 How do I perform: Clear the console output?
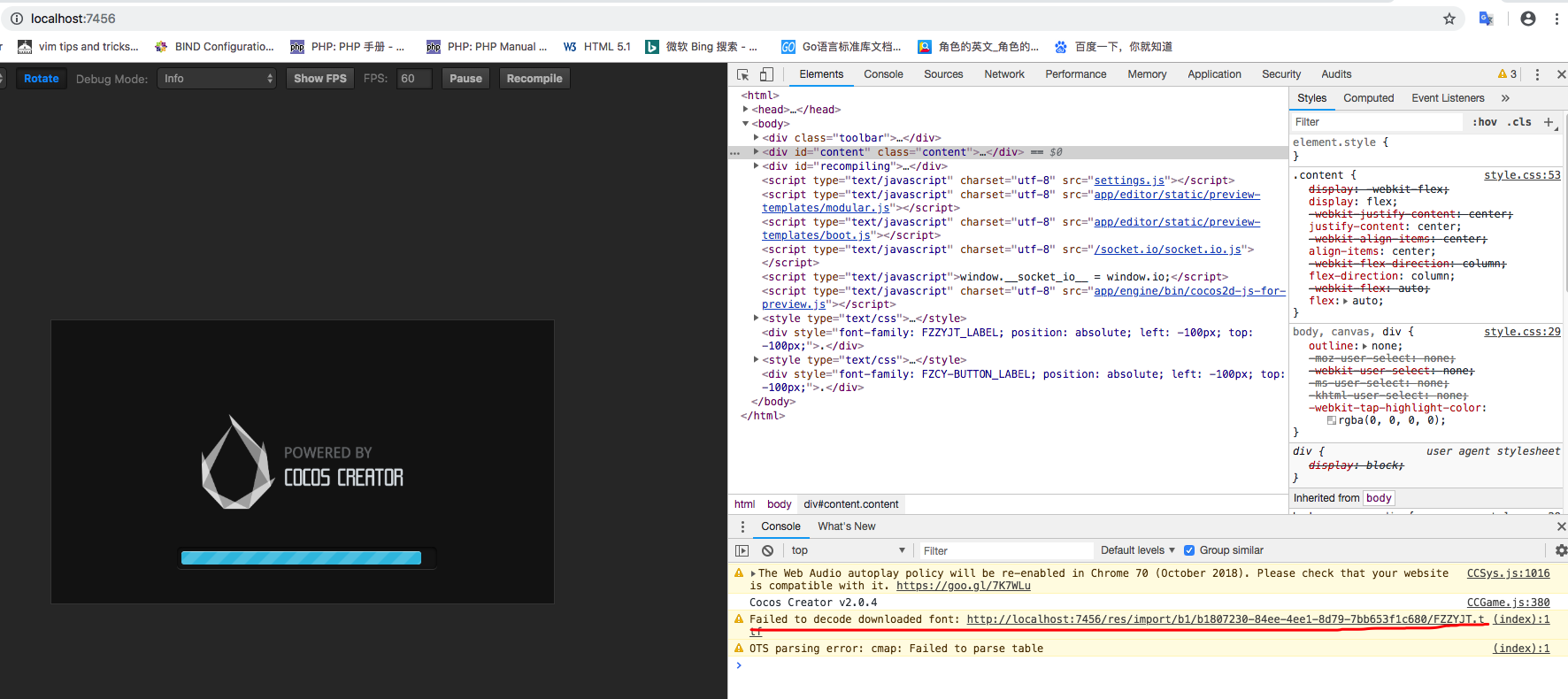click(767, 550)
